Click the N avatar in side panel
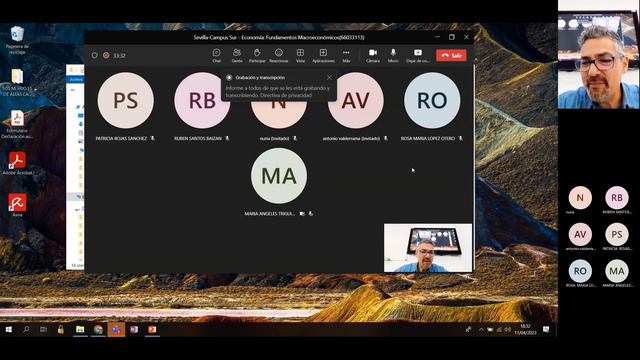 pos(580,198)
